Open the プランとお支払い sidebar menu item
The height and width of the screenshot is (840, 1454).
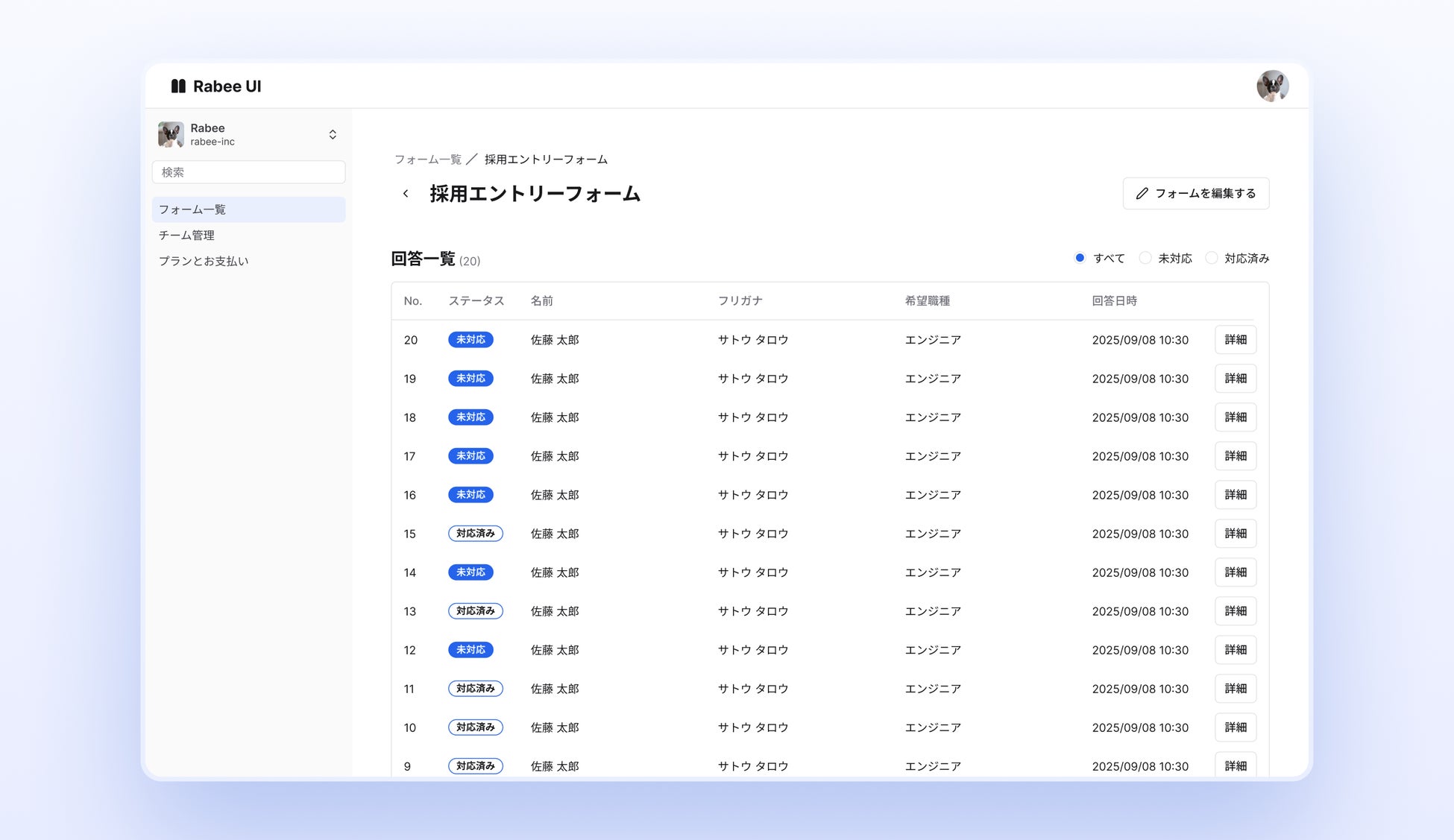pyautogui.click(x=204, y=261)
